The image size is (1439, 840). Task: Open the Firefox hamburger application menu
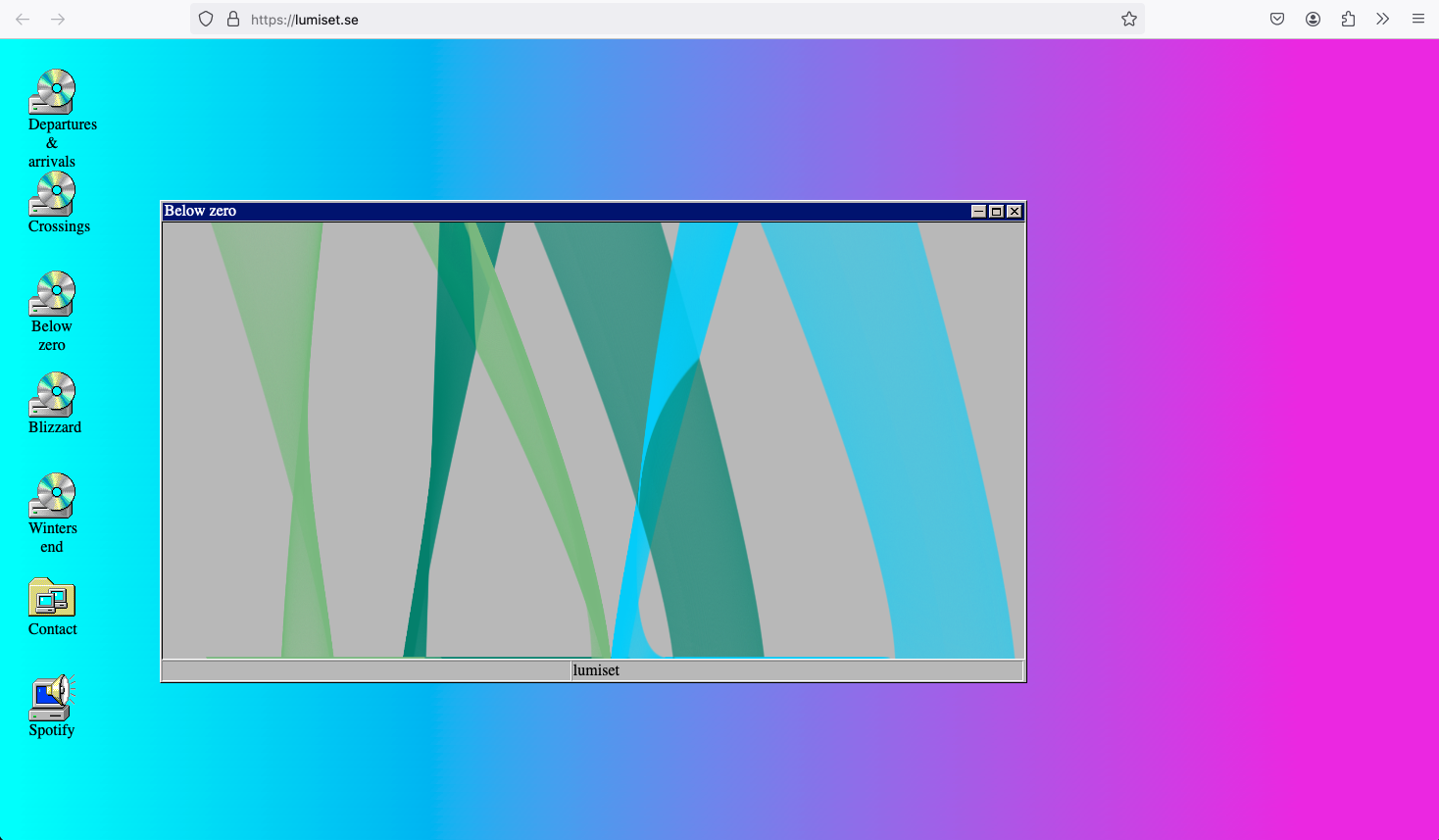pyautogui.click(x=1418, y=19)
